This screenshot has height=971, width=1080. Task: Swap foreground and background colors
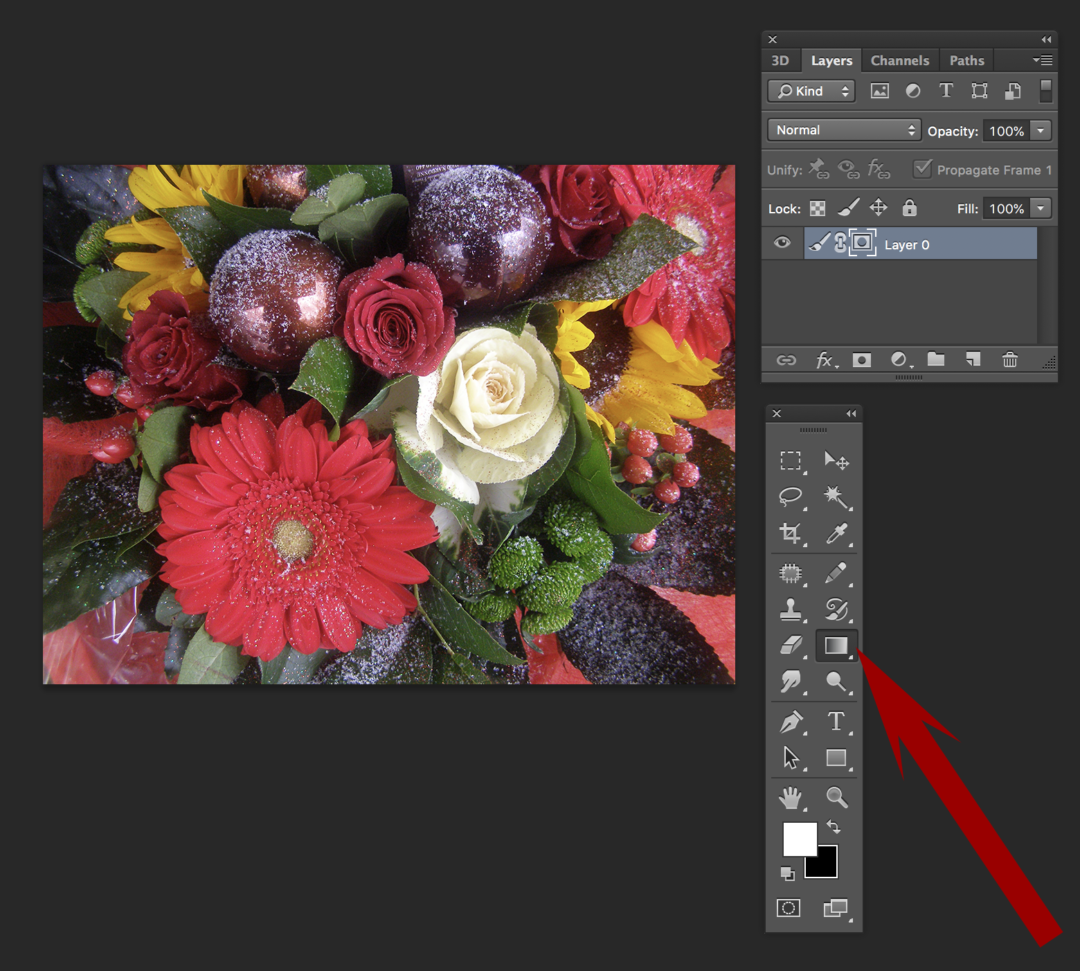click(833, 826)
